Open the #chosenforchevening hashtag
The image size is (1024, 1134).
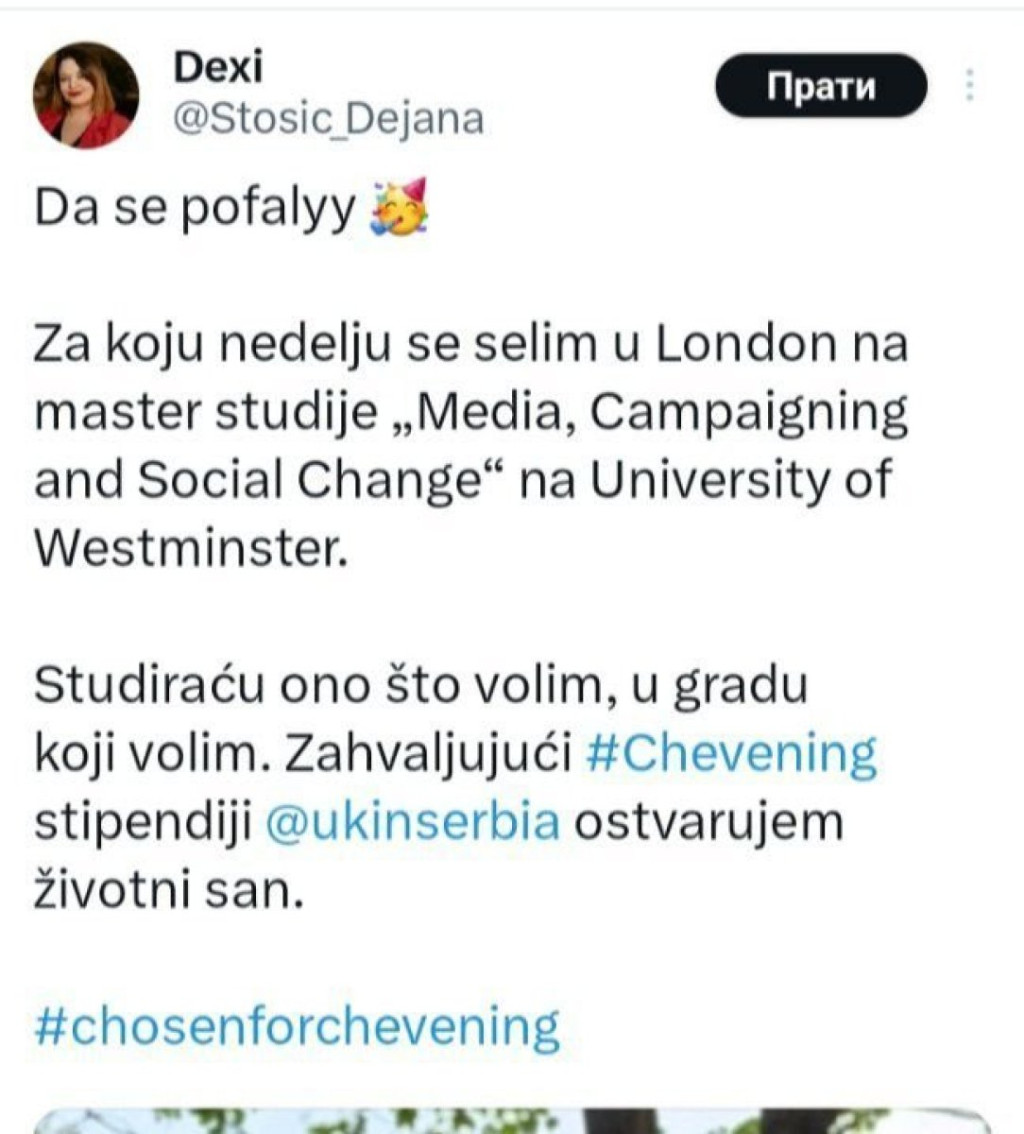click(296, 1026)
